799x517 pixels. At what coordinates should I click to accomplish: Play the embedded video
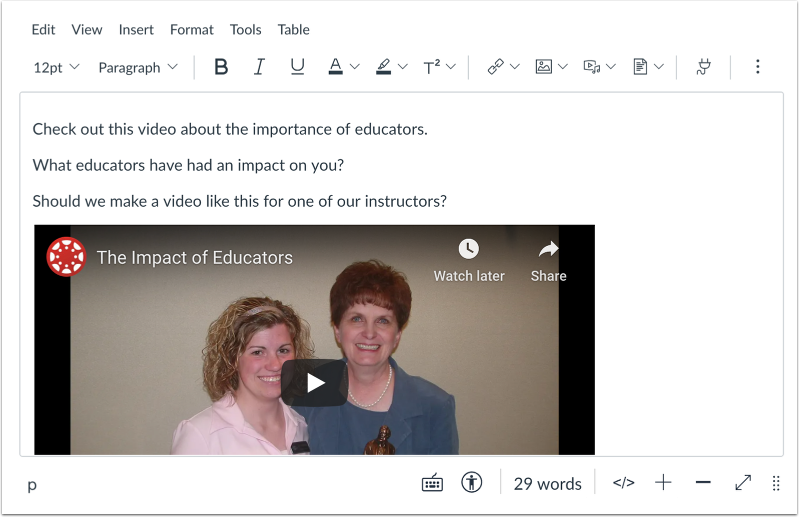tap(314, 383)
